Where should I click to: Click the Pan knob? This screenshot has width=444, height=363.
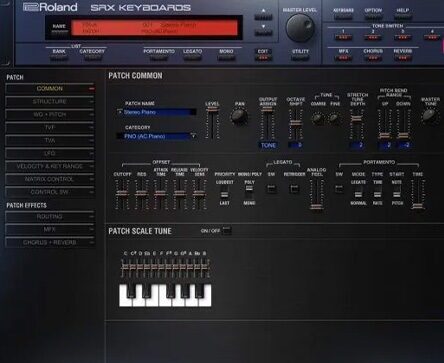point(239,116)
